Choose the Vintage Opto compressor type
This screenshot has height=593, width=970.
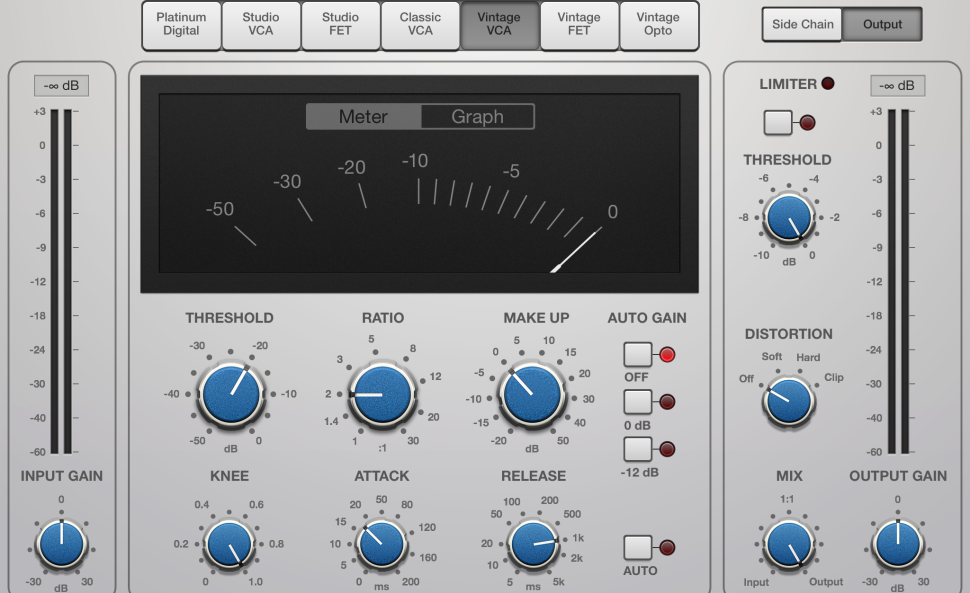point(658,25)
